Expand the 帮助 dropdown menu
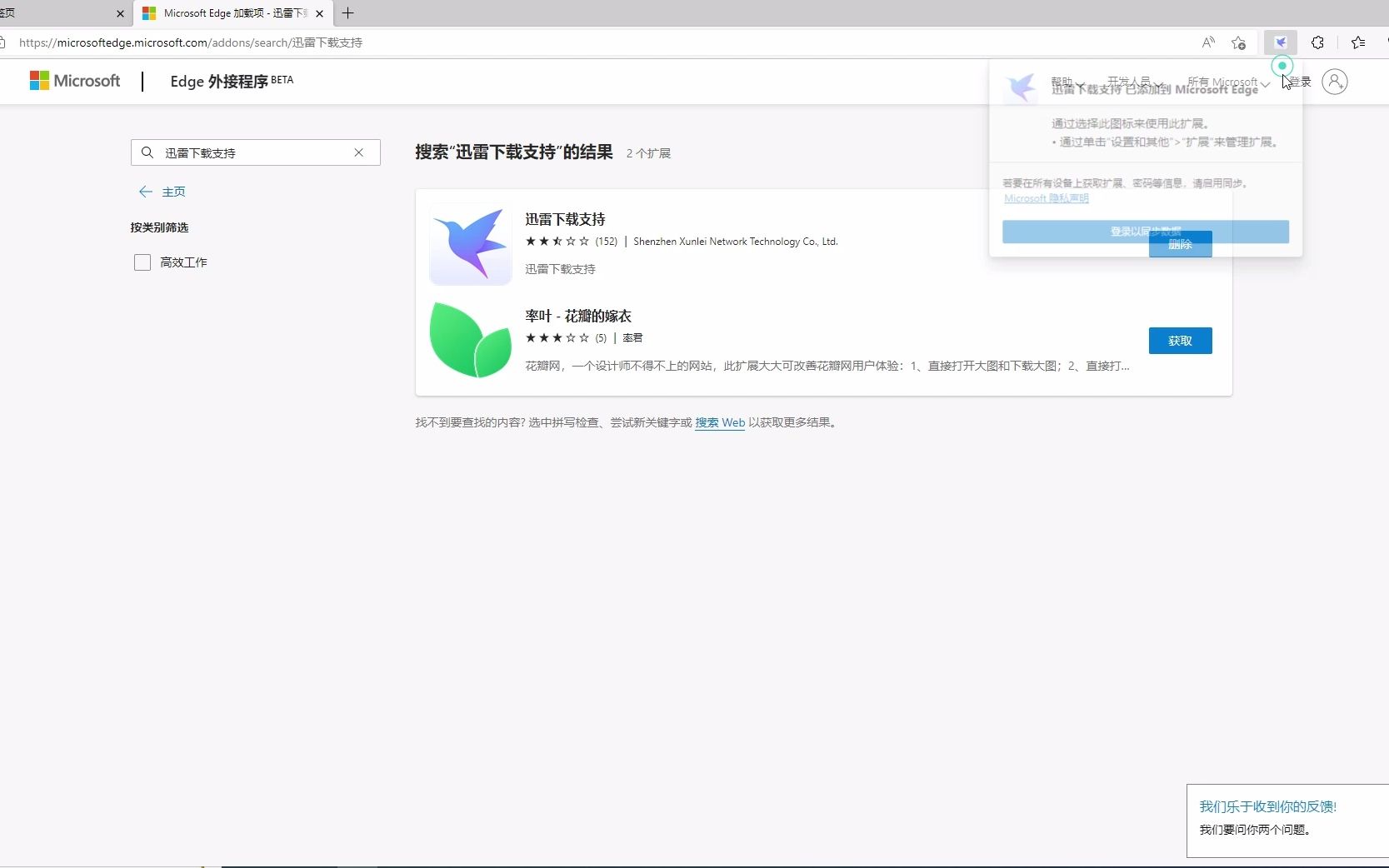Screen dimensions: 1389x868 pyautogui.click(x=1068, y=82)
